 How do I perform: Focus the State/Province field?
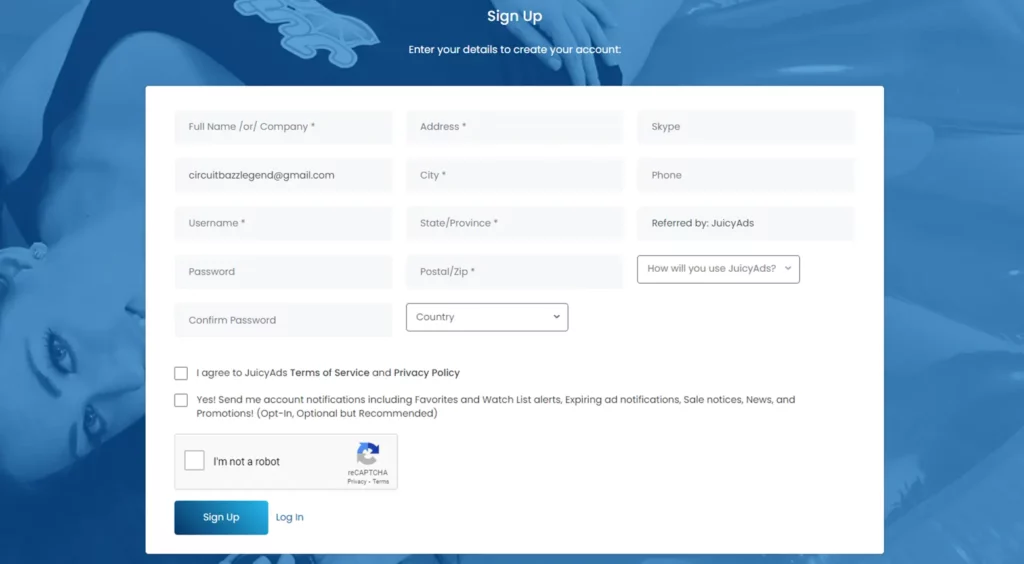(515, 223)
